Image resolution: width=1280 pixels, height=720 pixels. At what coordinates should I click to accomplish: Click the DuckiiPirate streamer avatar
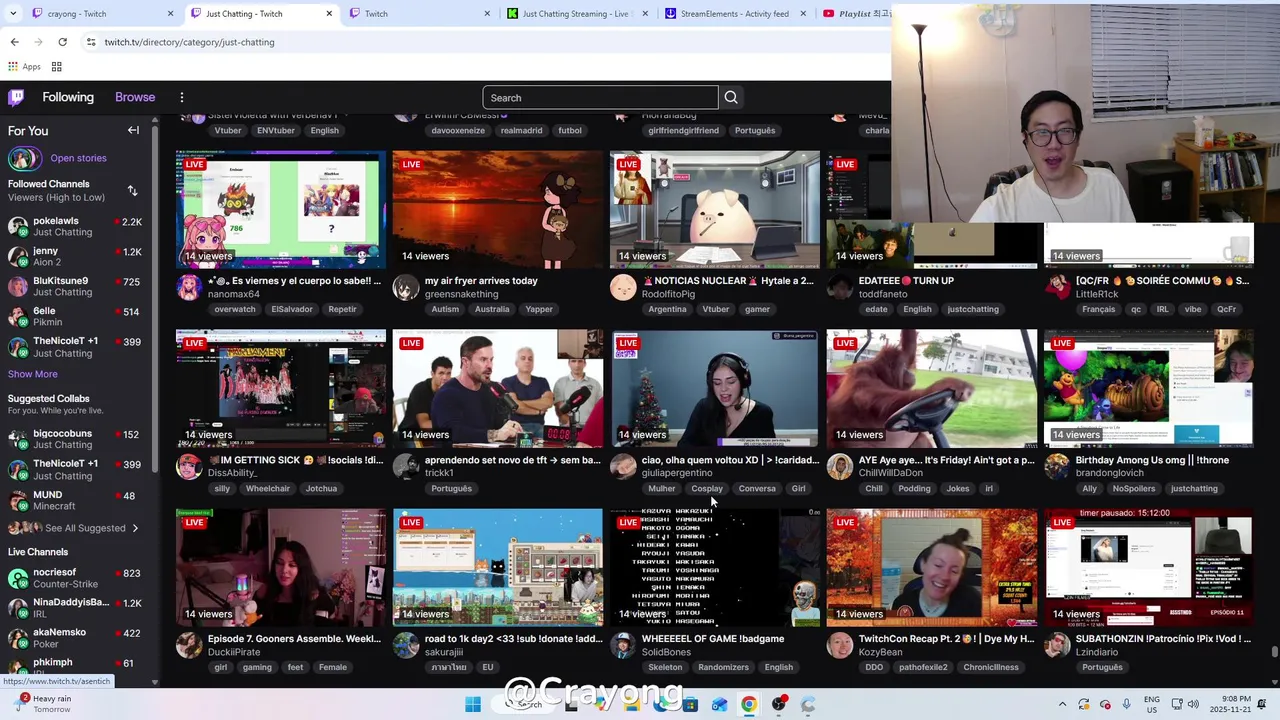(x=188, y=646)
